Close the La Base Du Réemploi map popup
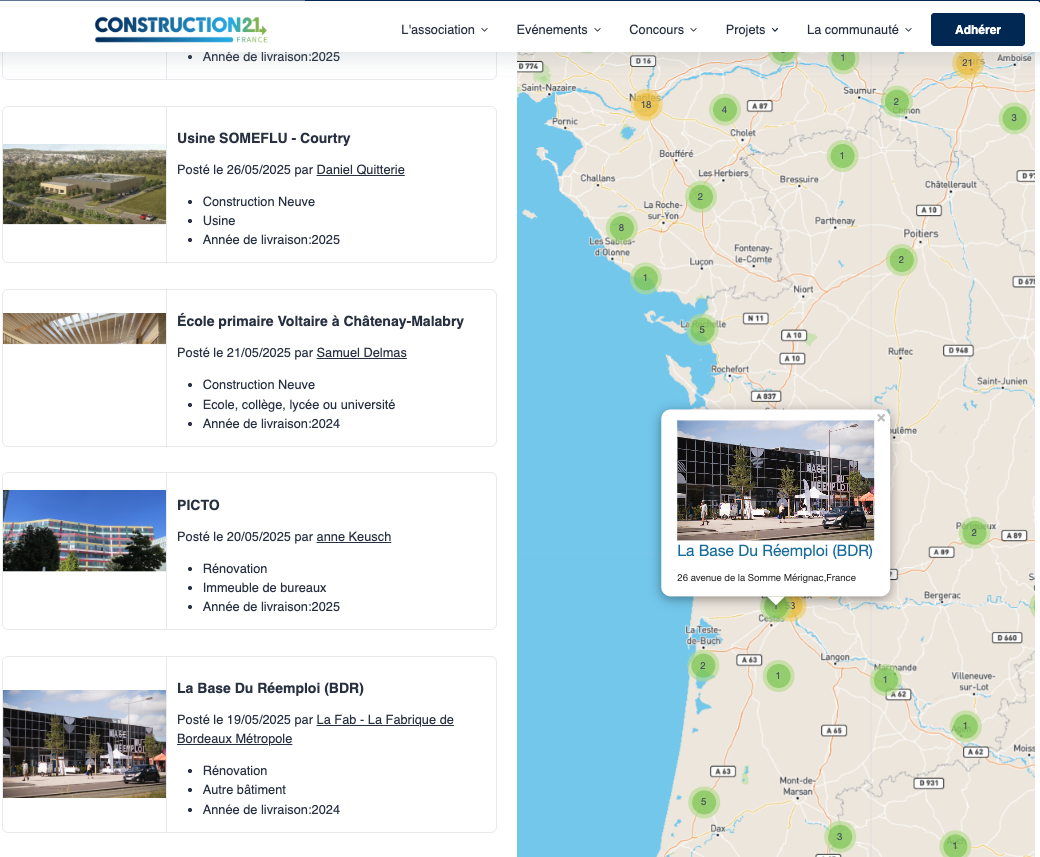The image size is (1040, 857). point(881,418)
